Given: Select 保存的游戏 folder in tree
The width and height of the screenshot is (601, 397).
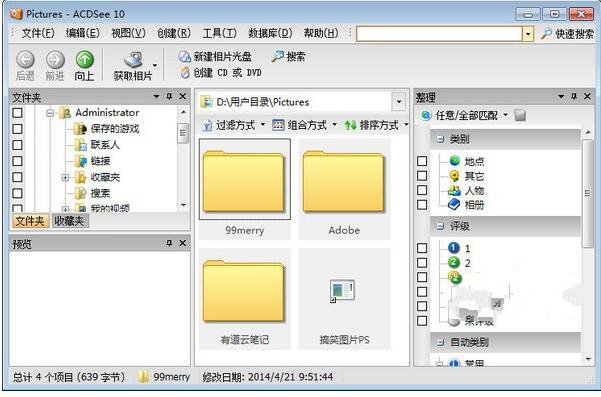Looking at the screenshot, I should tap(115, 129).
